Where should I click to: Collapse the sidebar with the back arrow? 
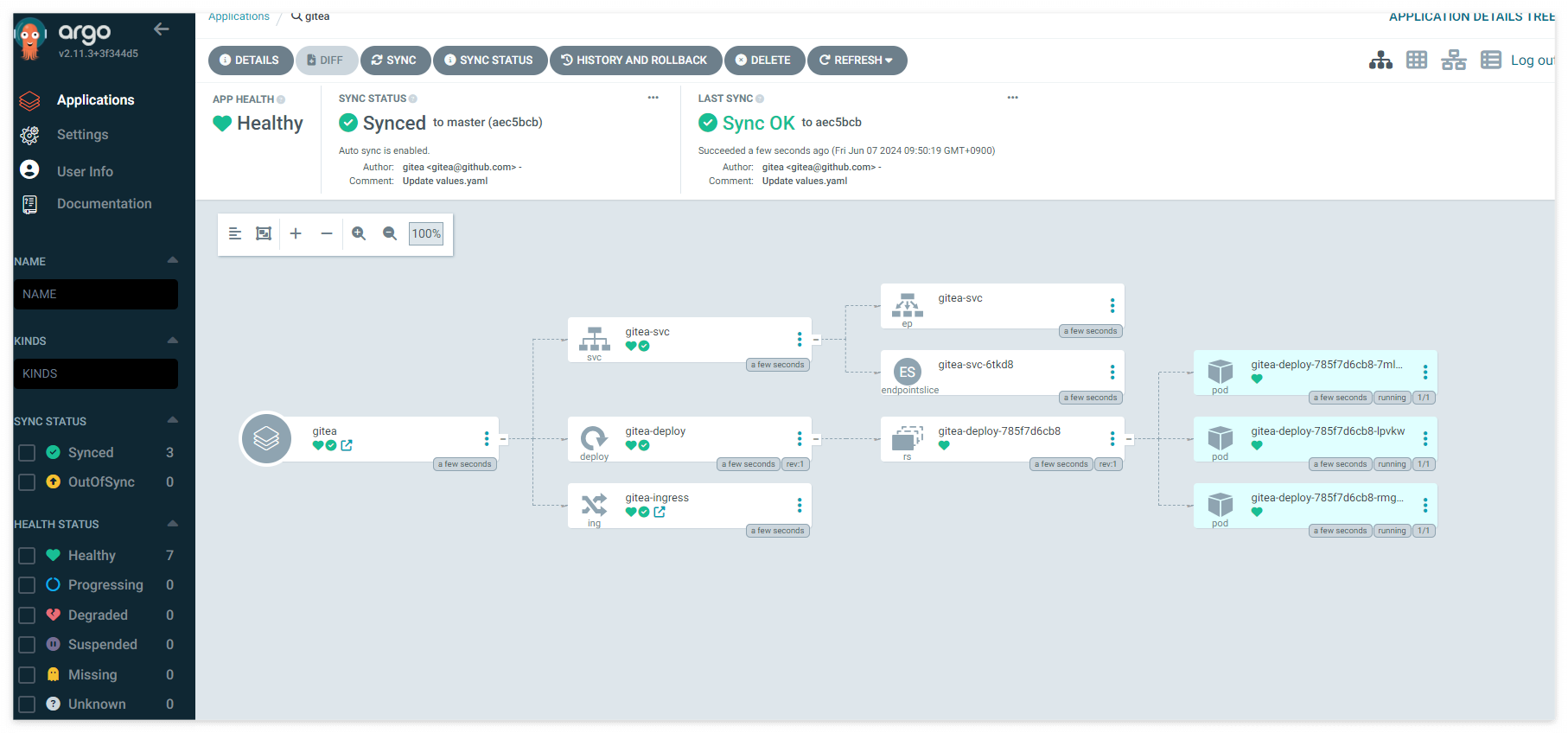(x=161, y=29)
